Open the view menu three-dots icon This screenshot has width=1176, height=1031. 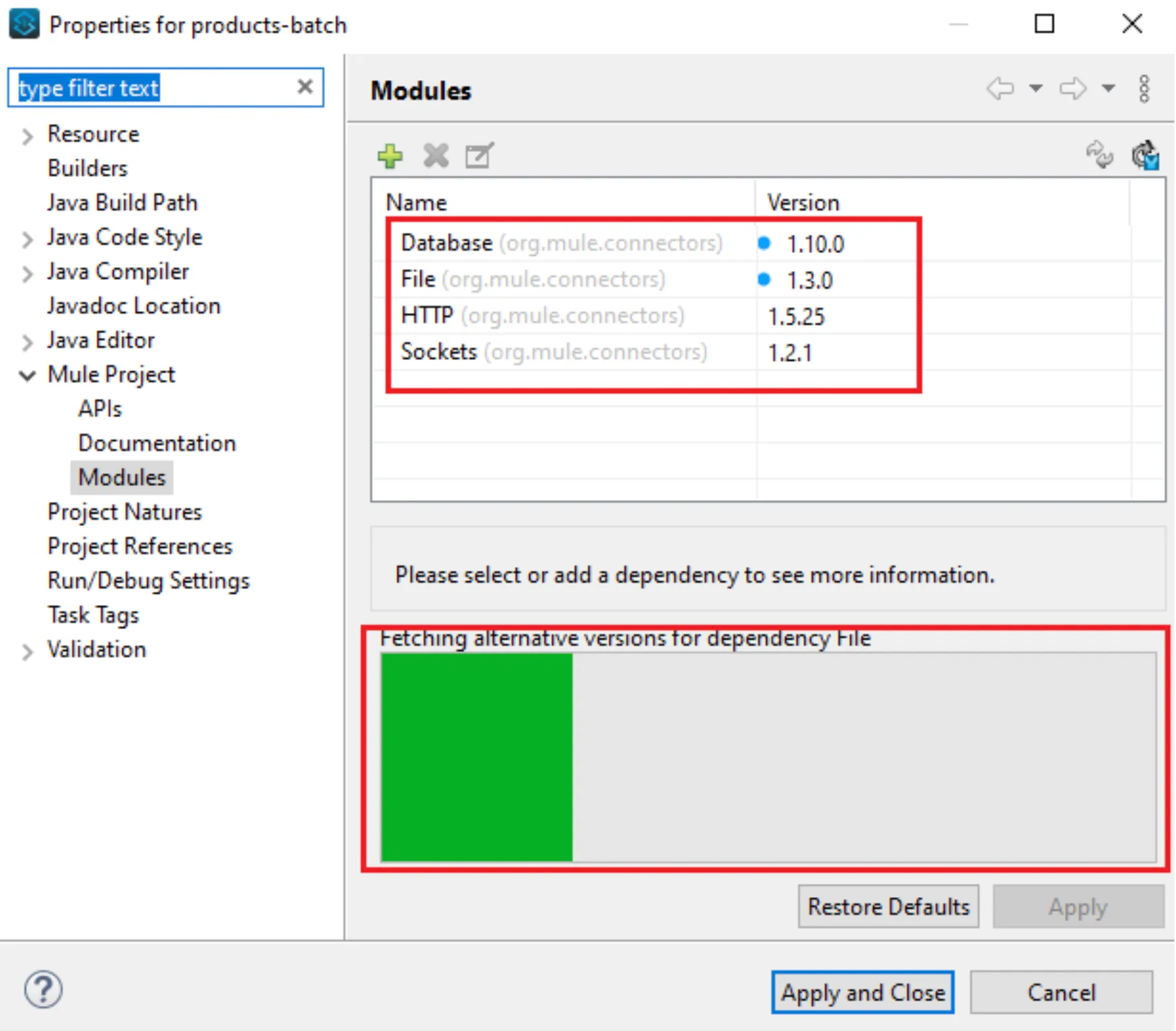pos(1144,89)
